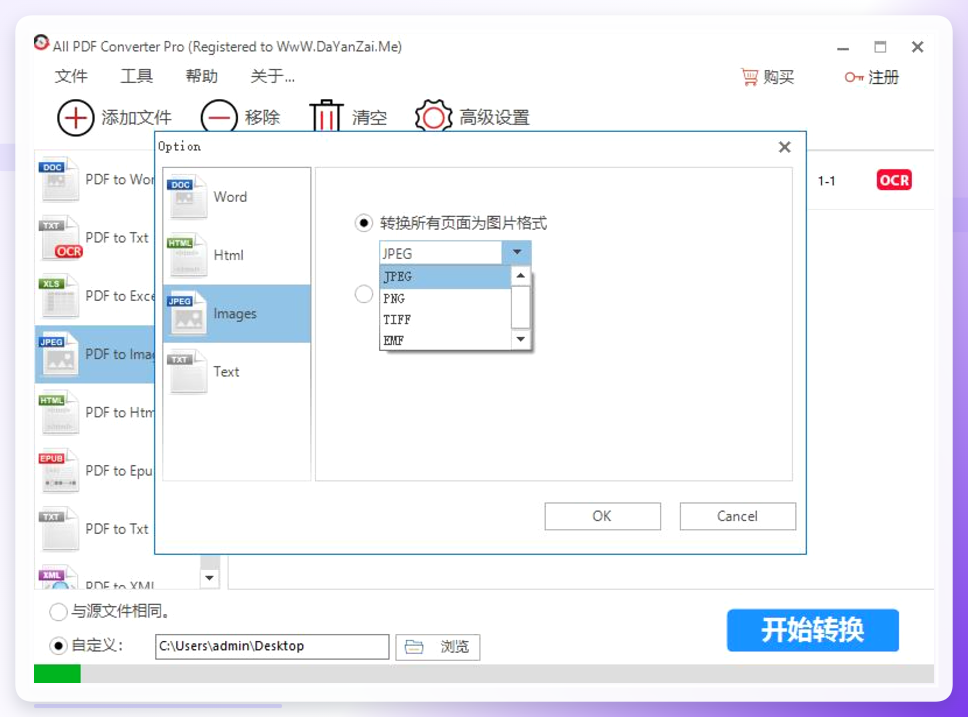The height and width of the screenshot is (717, 968).
Task: Select the second unlabeled radio option
Action: click(x=364, y=294)
